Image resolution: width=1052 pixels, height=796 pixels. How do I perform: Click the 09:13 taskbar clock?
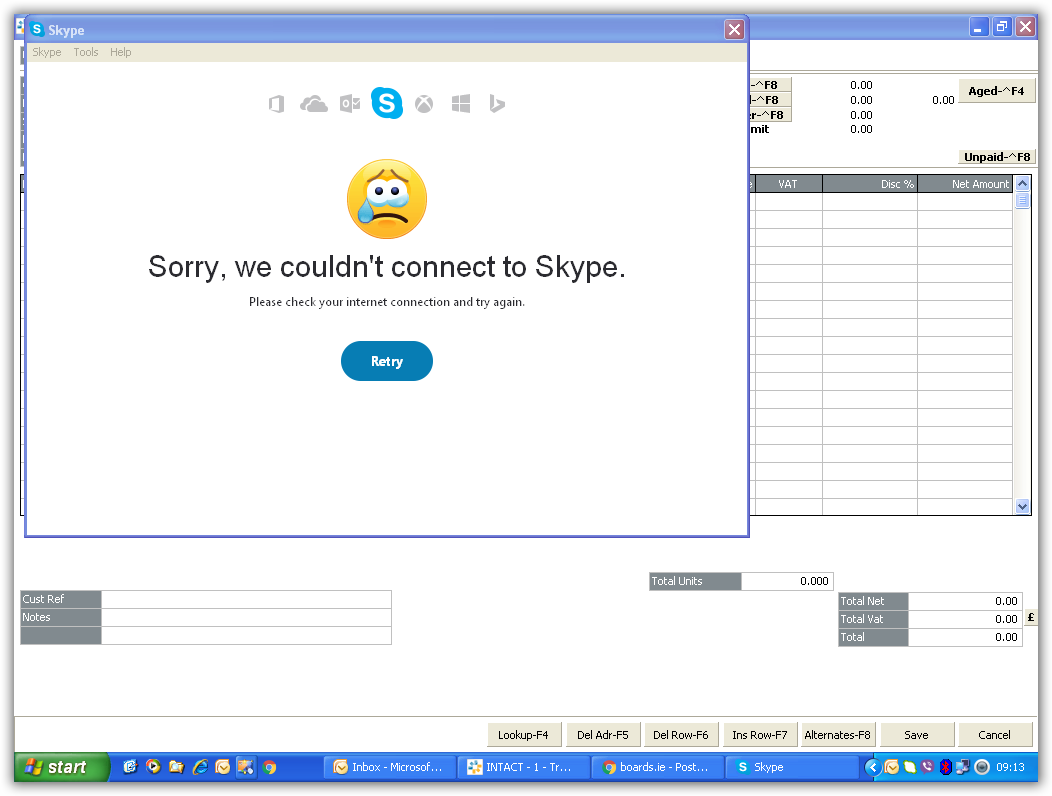coord(1010,766)
